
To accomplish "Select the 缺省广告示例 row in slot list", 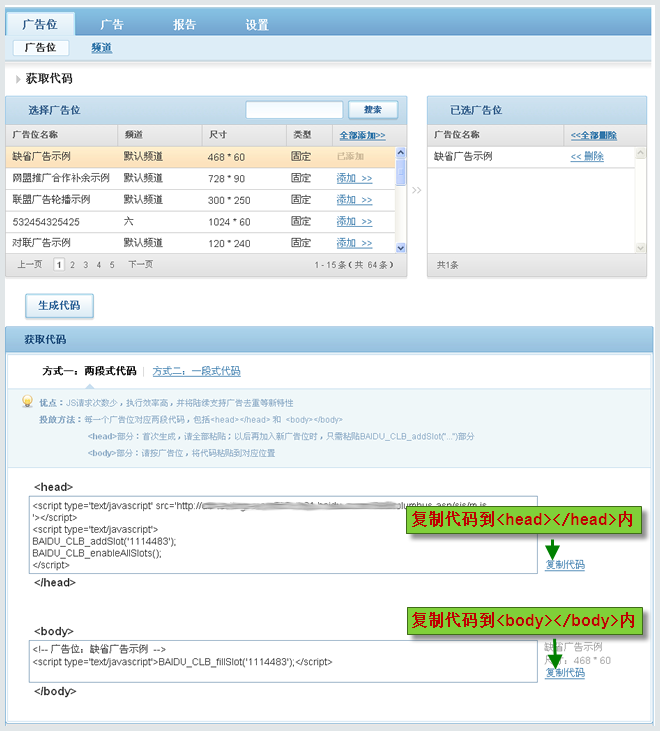I will coord(200,157).
